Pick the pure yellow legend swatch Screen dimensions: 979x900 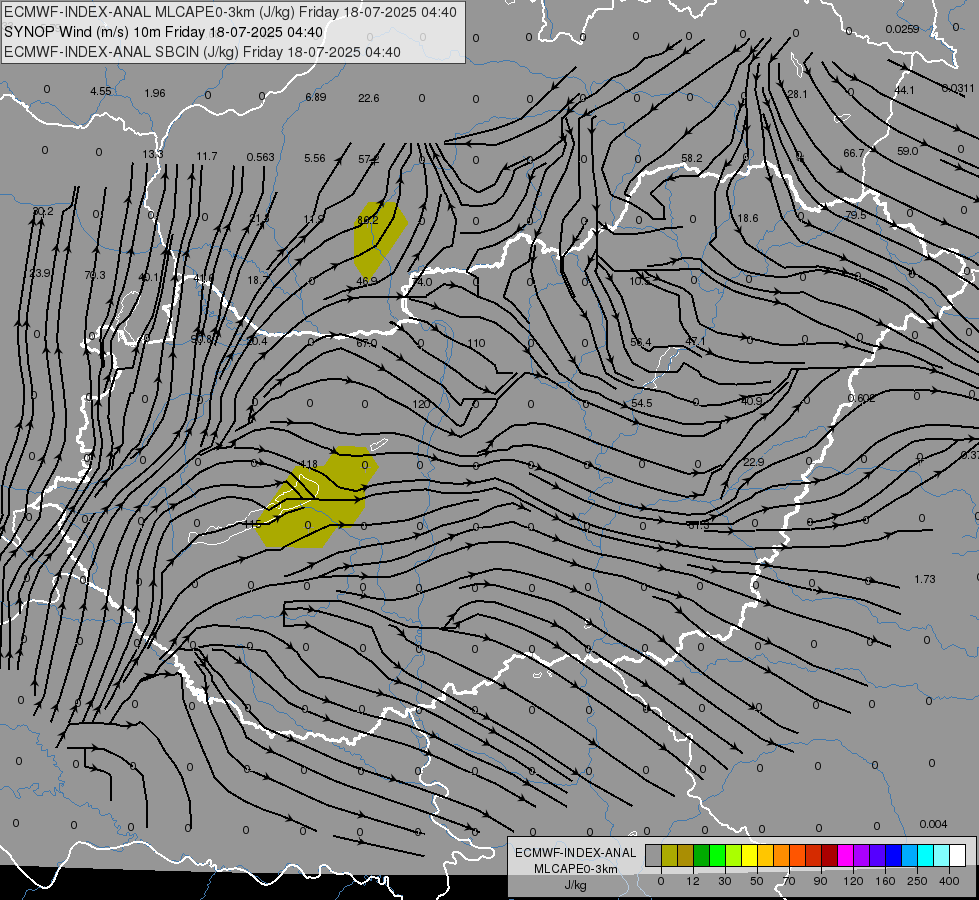[x=749, y=856]
